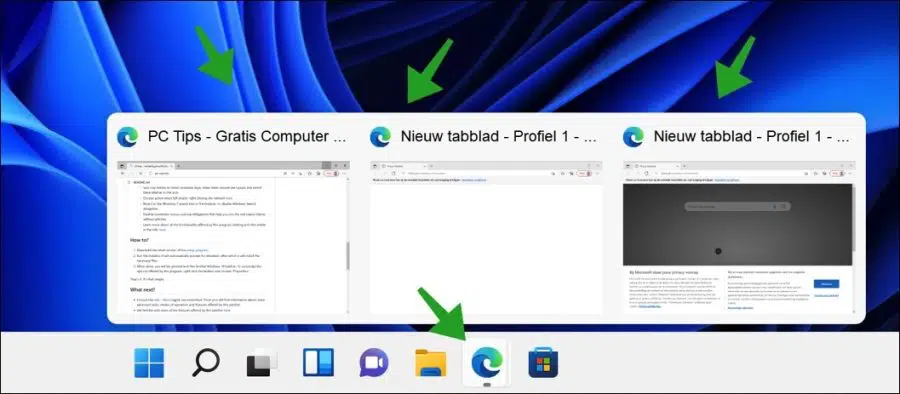The height and width of the screenshot is (394, 900).
Task: Open taskbar Search magnifier
Action: (x=205, y=363)
